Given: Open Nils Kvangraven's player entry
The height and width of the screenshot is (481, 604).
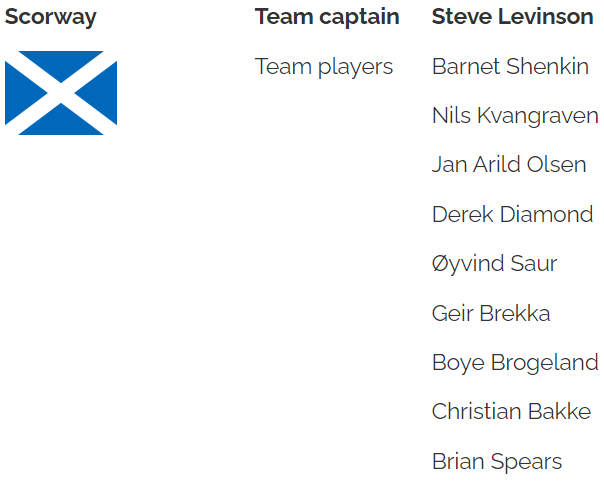Looking at the screenshot, I should [515, 116].
